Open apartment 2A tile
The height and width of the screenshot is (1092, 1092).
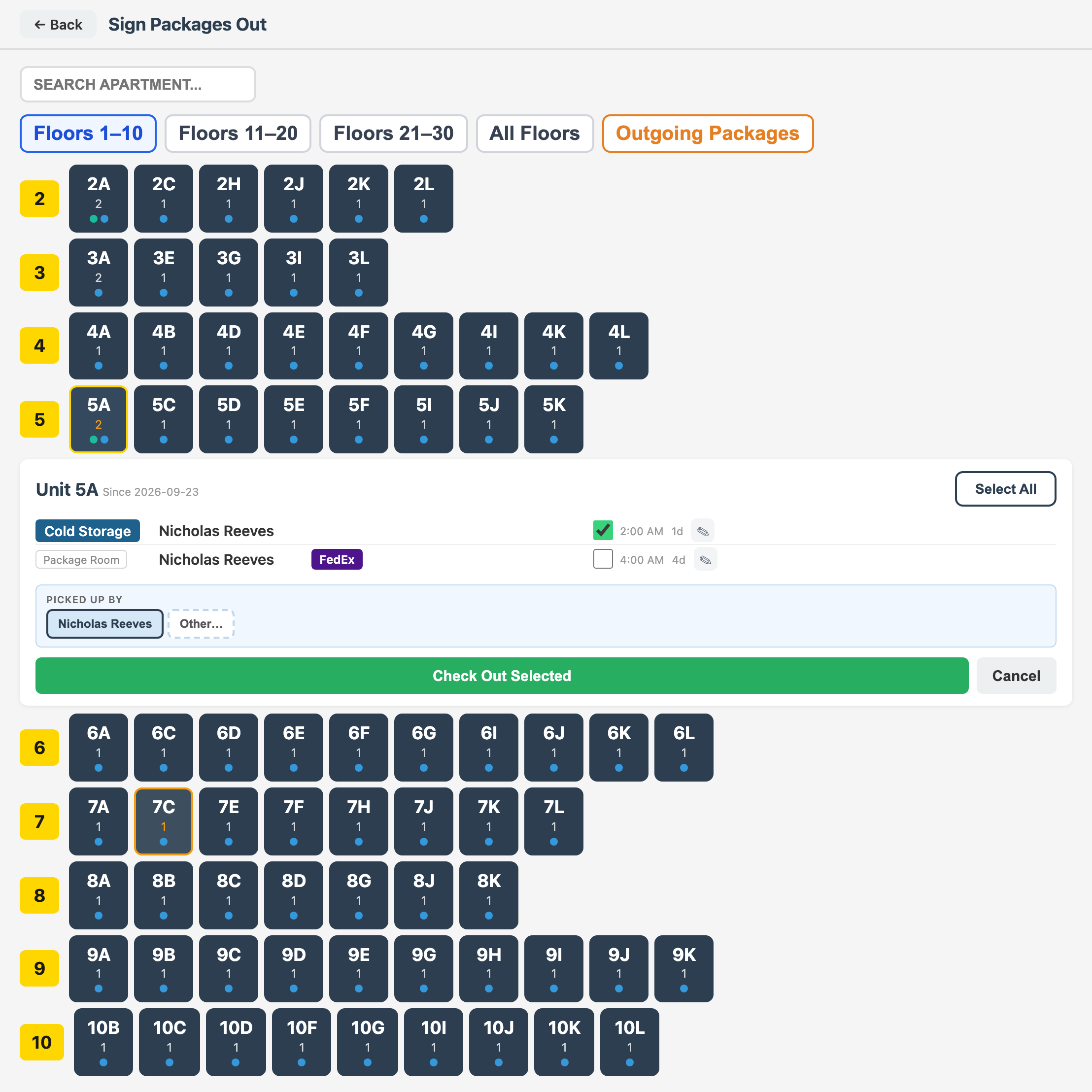point(99,199)
